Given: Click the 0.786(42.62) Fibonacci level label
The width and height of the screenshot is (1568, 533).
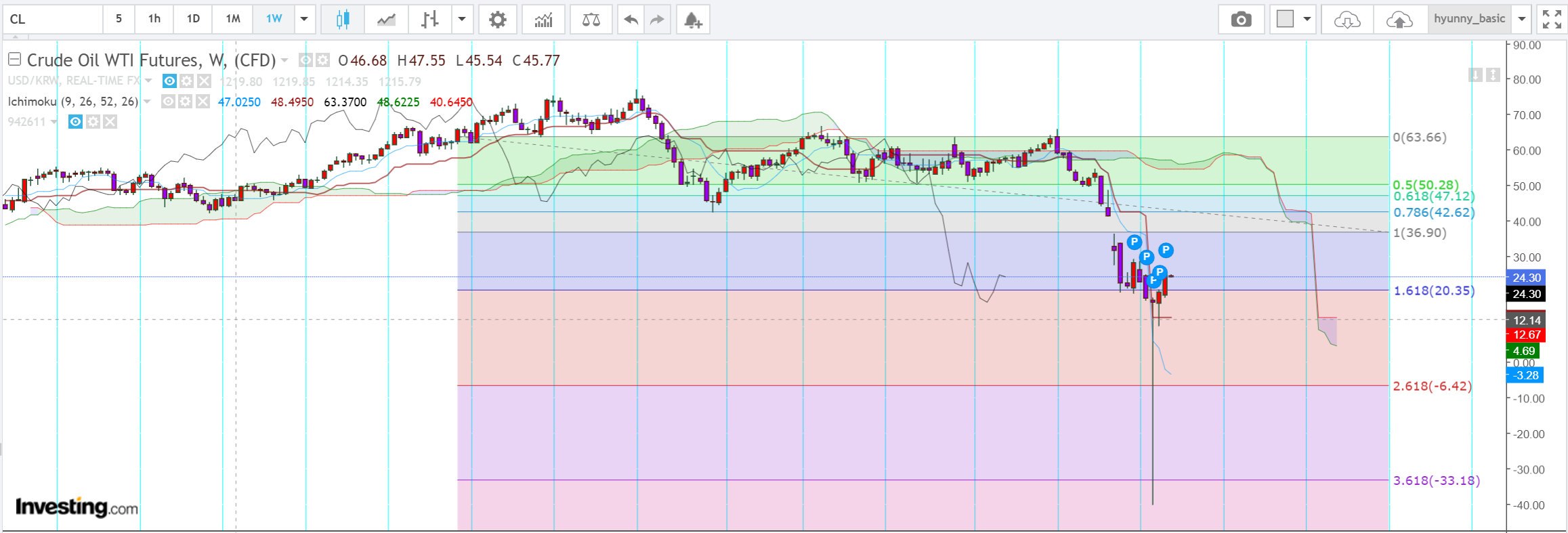Looking at the screenshot, I should point(1434,213).
